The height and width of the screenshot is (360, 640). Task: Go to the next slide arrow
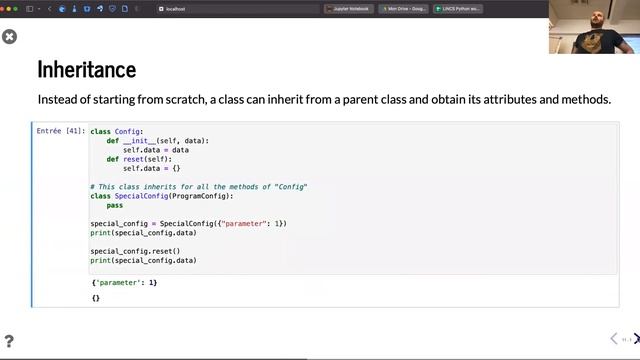click(636, 338)
